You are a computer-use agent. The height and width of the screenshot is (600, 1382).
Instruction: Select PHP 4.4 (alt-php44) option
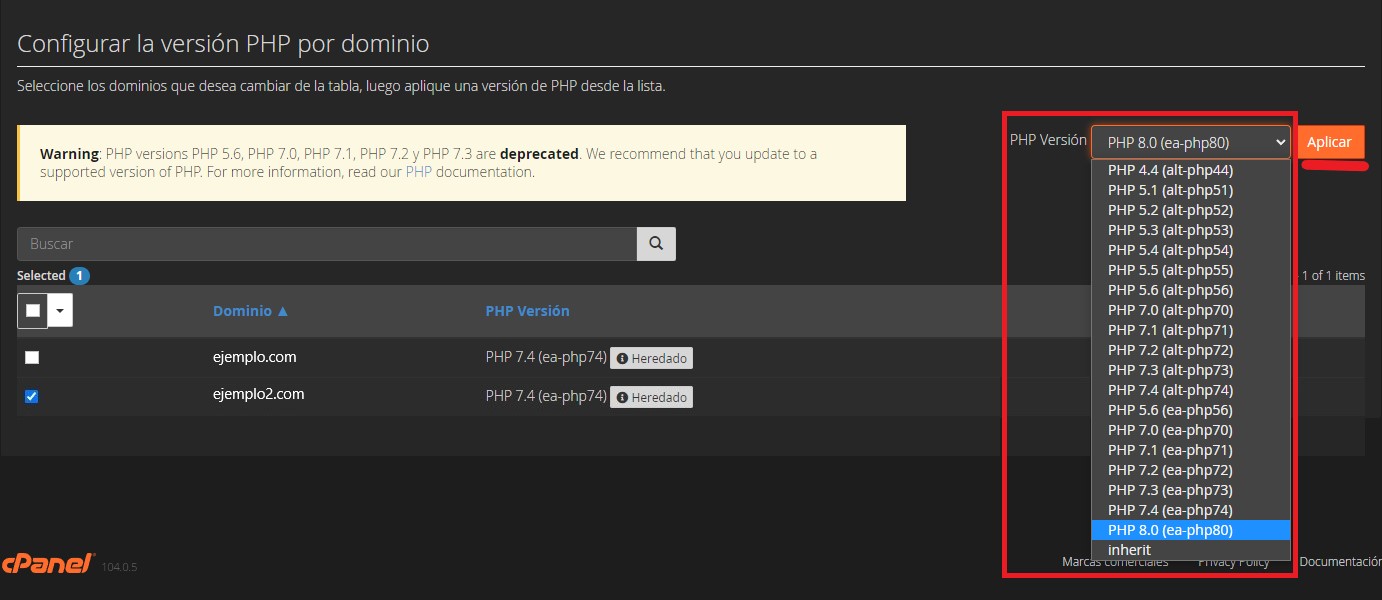click(1170, 170)
